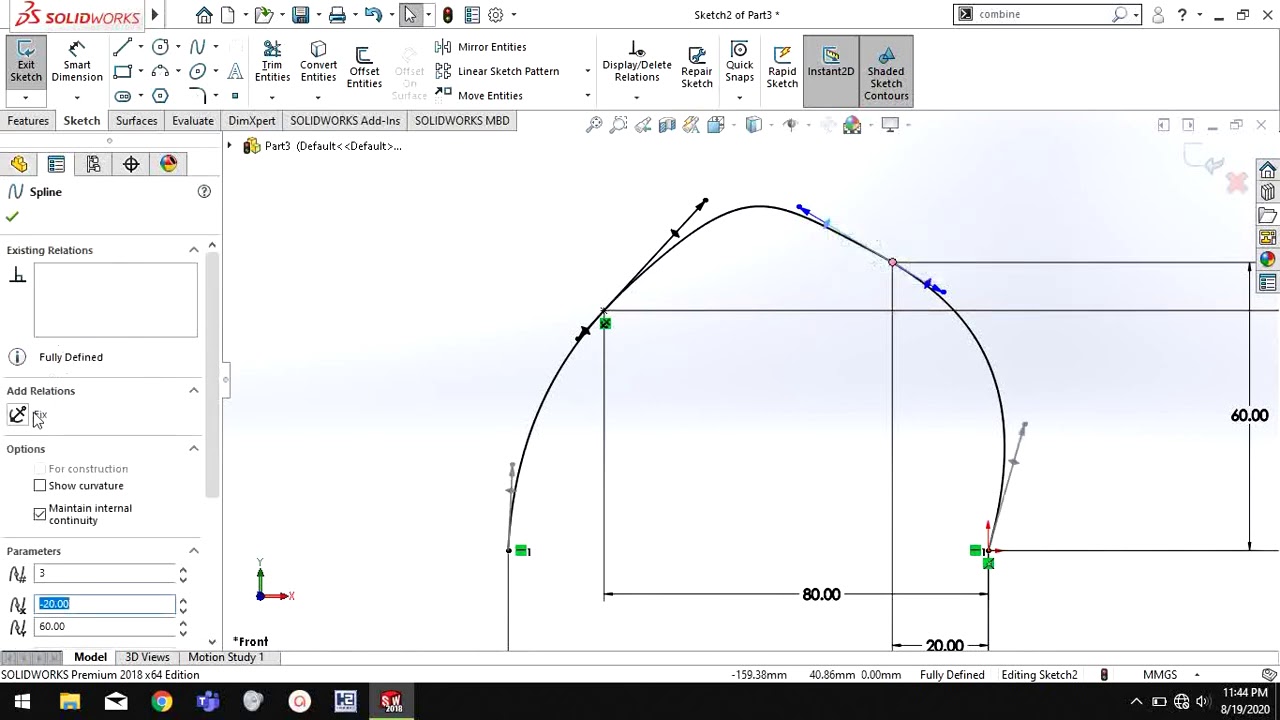Switch to the Evaluate tab
This screenshot has width=1280, height=720.
pyautogui.click(x=192, y=121)
